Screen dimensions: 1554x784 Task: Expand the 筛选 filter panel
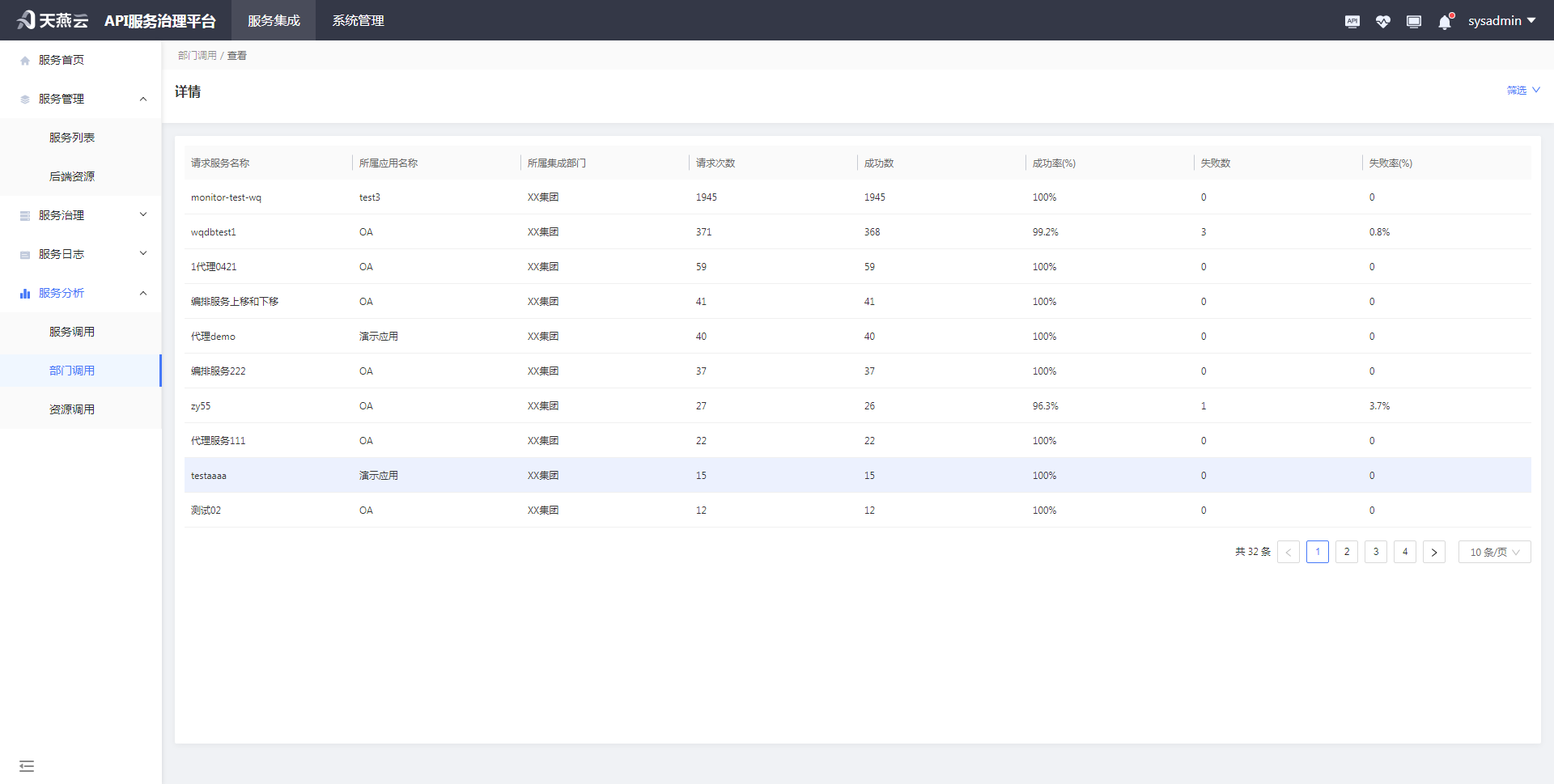[x=1522, y=90]
